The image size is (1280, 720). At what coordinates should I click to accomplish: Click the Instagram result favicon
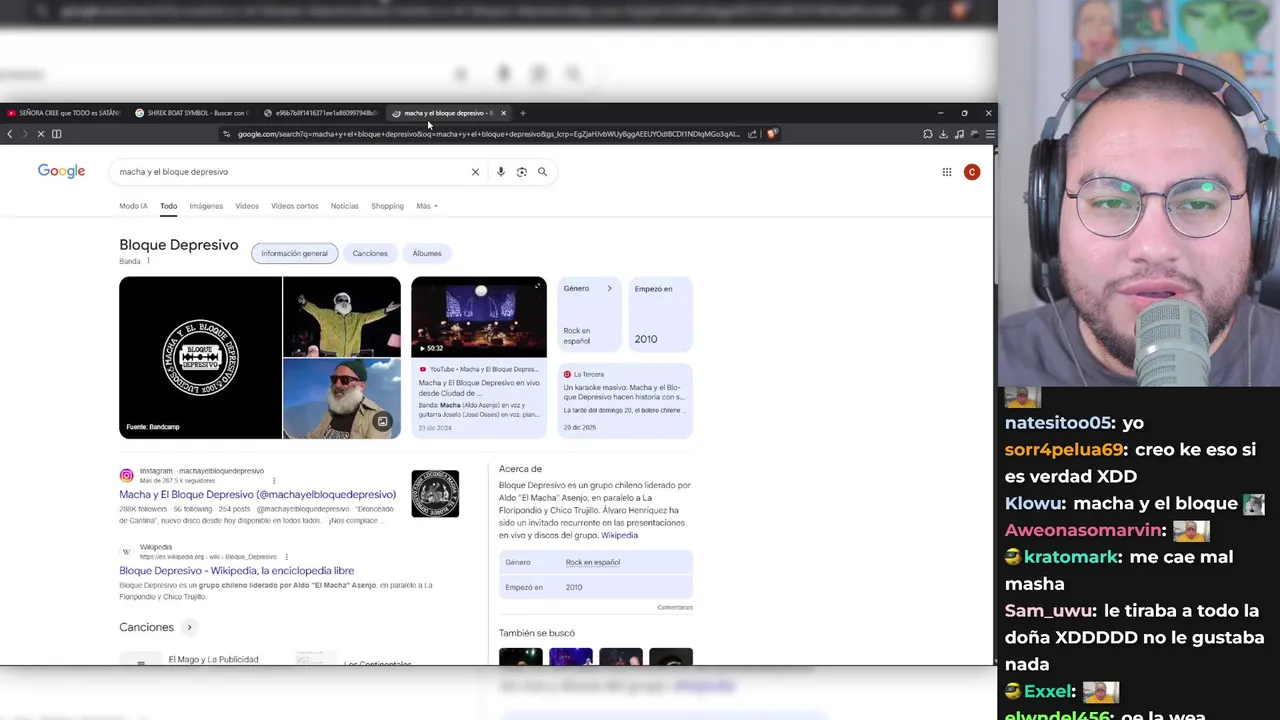(126, 475)
